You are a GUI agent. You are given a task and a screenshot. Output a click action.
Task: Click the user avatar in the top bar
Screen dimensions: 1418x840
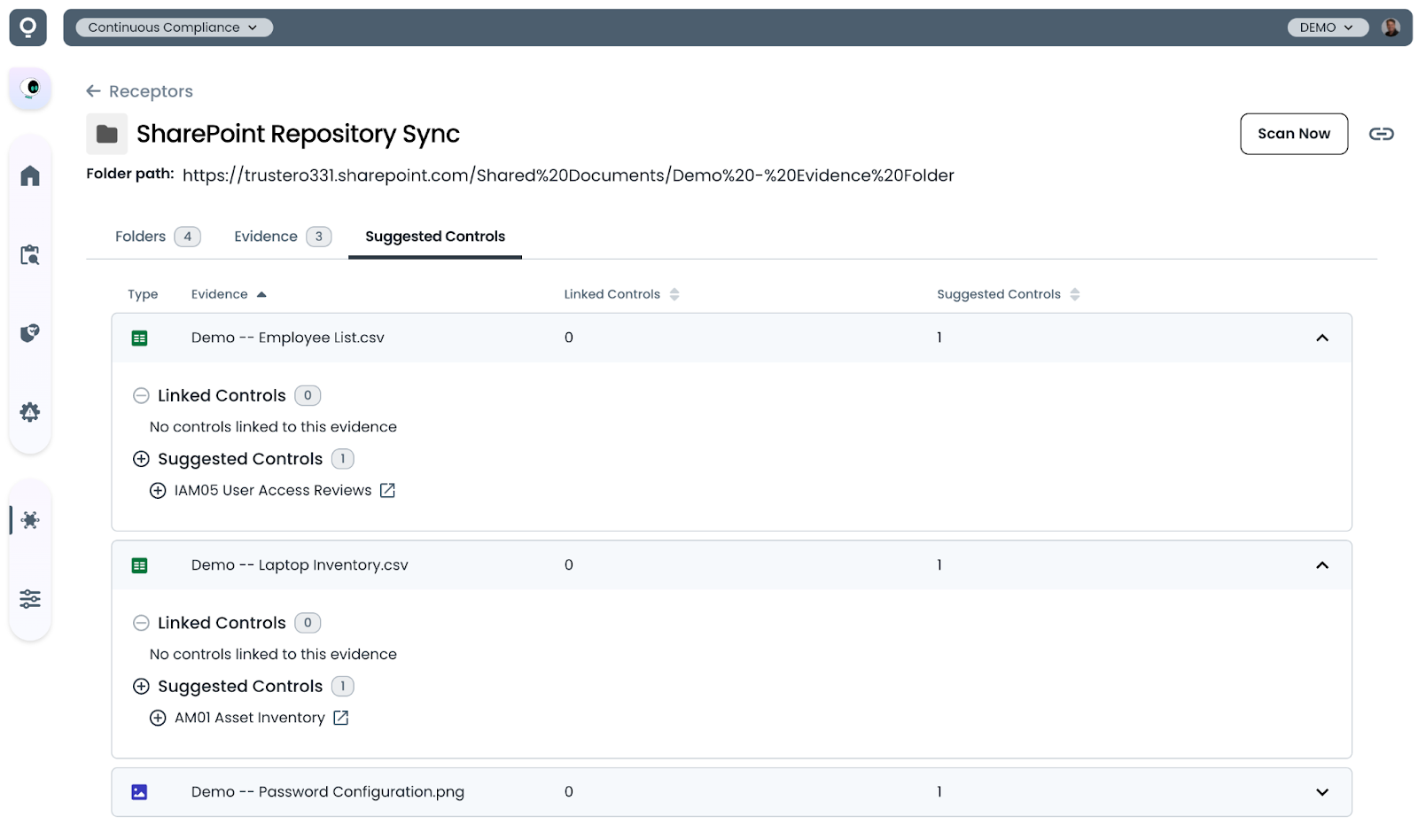1391,27
